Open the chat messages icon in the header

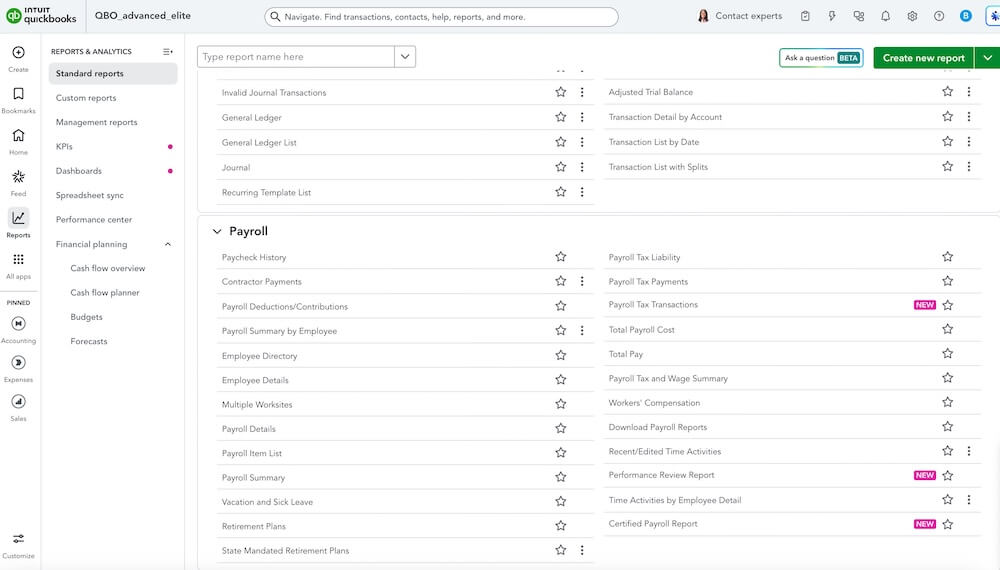click(x=858, y=17)
